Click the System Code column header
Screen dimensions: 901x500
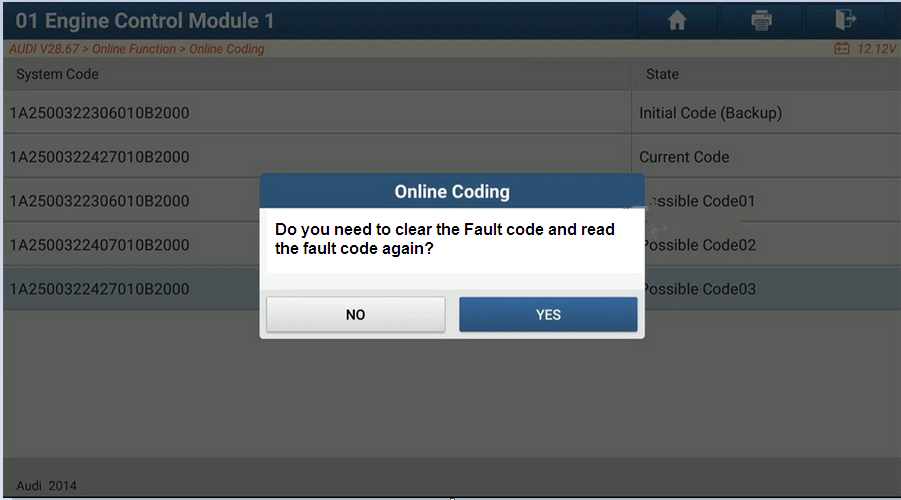click(x=57, y=74)
